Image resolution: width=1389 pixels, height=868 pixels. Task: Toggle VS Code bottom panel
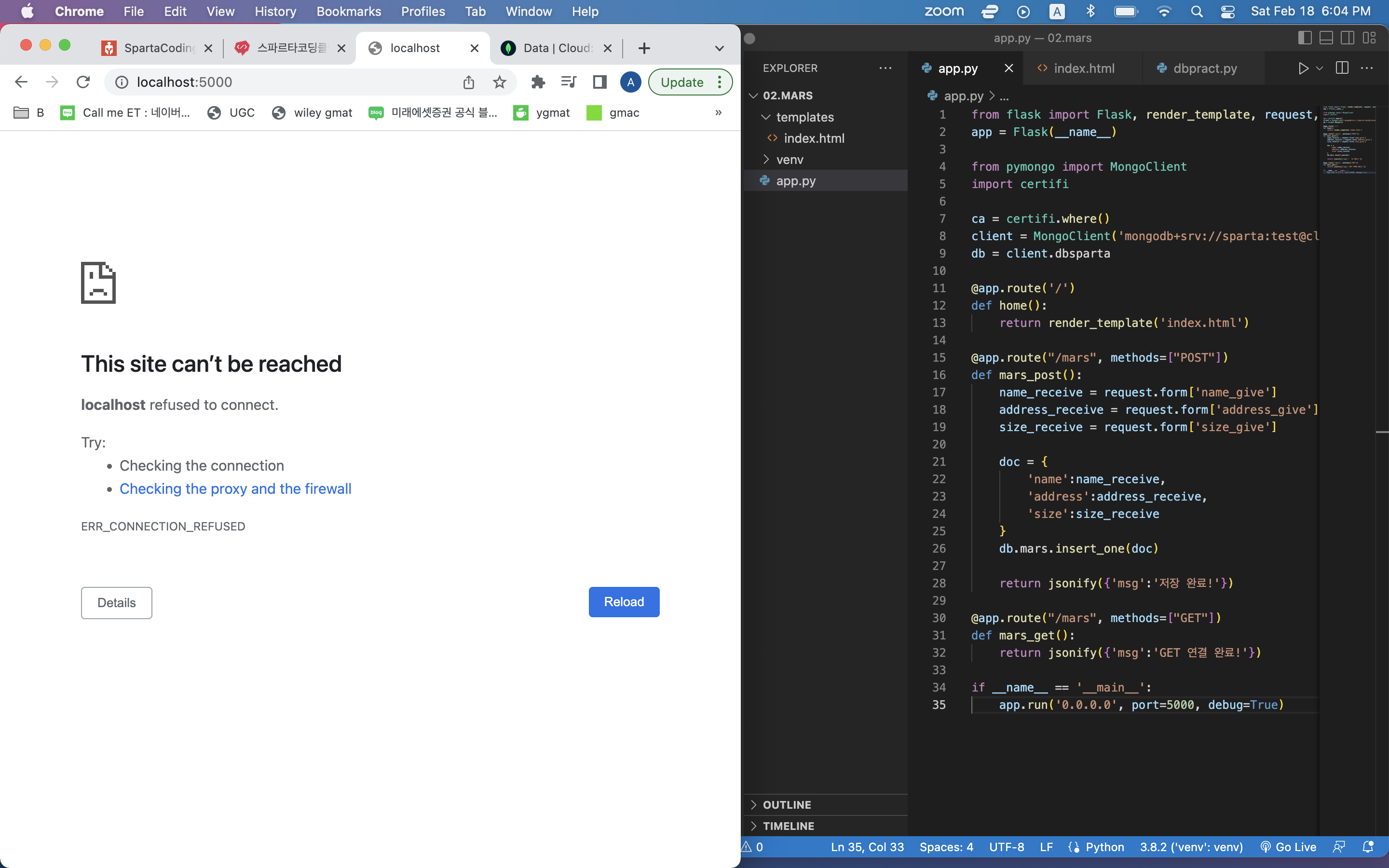pyautogui.click(x=1326, y=38)
